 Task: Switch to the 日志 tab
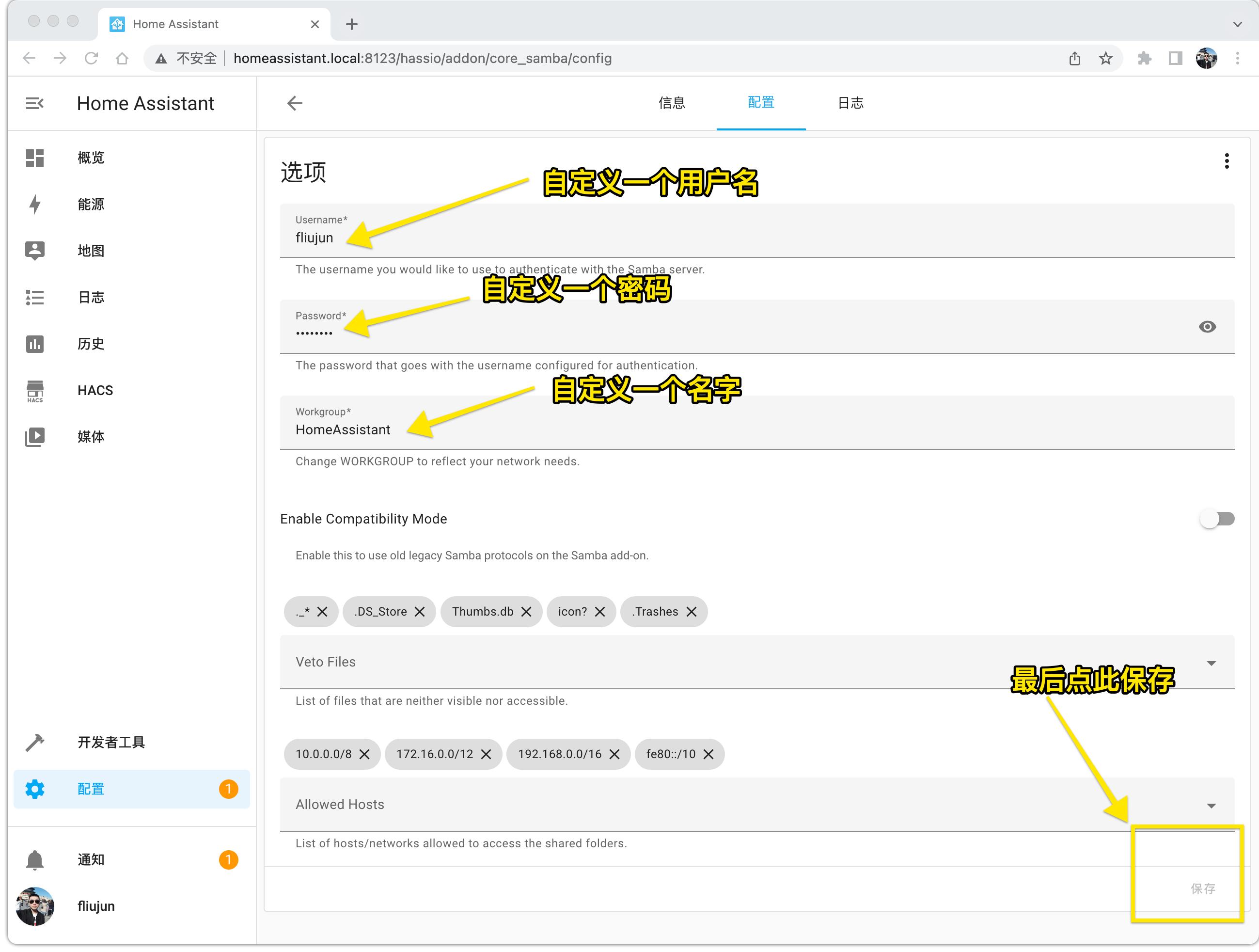850,103
